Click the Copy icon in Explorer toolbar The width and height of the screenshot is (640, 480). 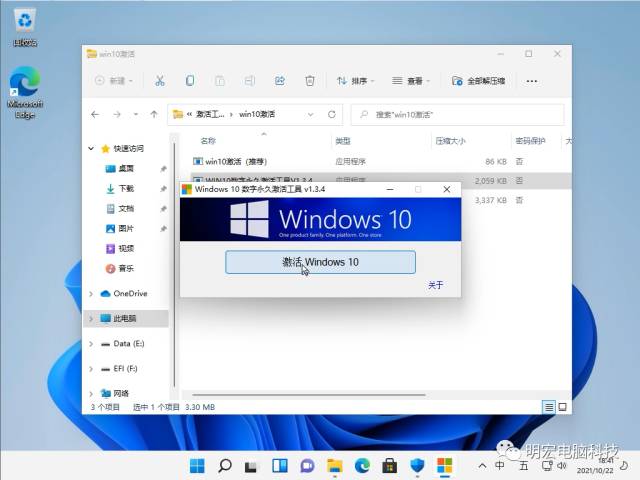coord(190,81)
